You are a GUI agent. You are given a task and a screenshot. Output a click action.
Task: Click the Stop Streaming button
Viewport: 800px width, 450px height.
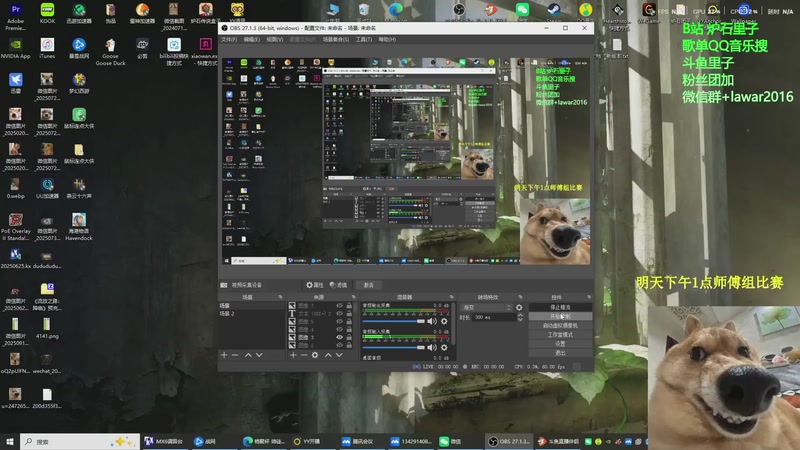(560, 307)
